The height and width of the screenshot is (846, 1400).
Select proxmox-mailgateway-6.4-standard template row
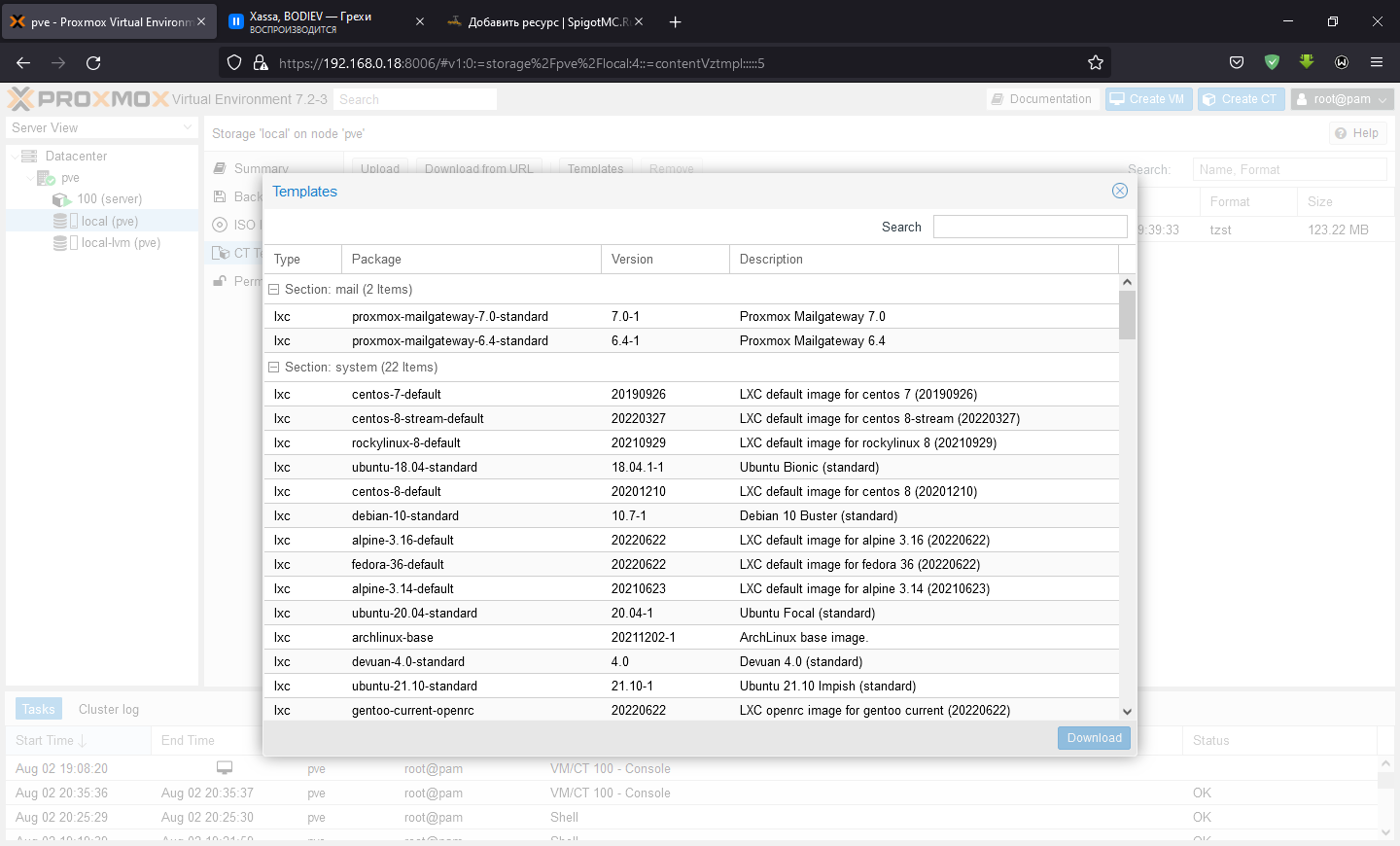691,340
